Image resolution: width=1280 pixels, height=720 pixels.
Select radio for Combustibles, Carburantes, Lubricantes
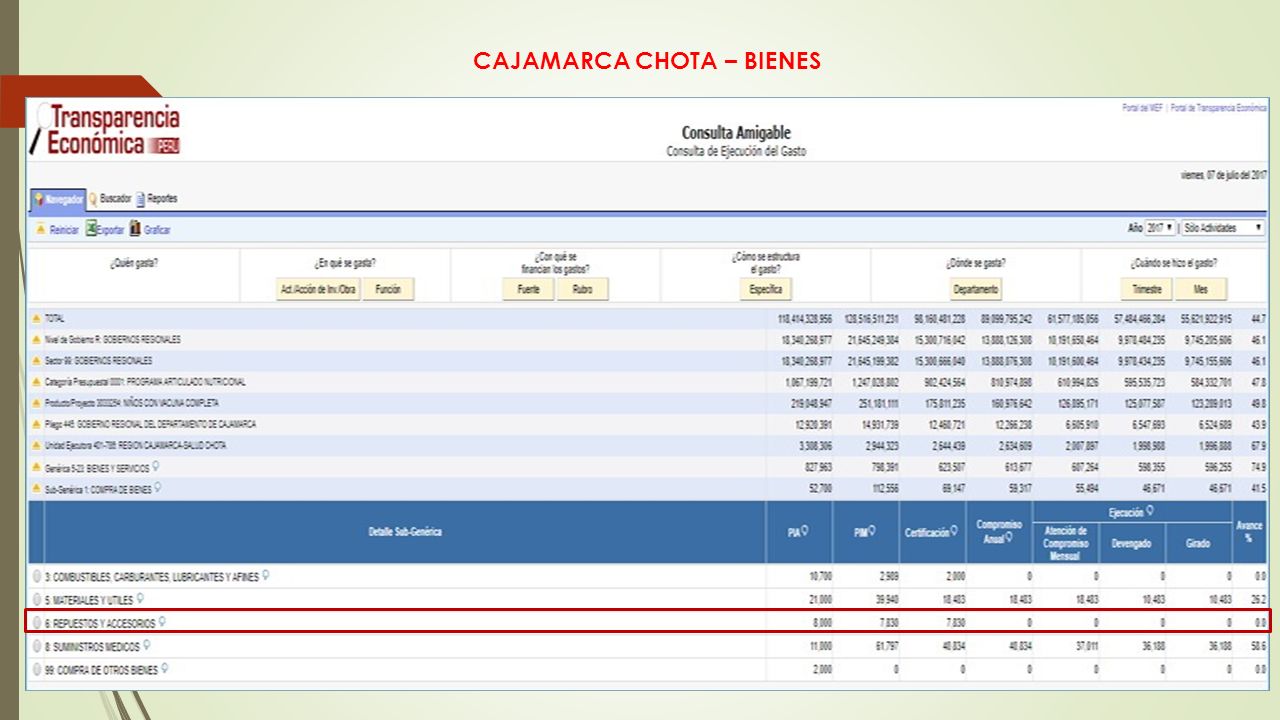[37, 577]
